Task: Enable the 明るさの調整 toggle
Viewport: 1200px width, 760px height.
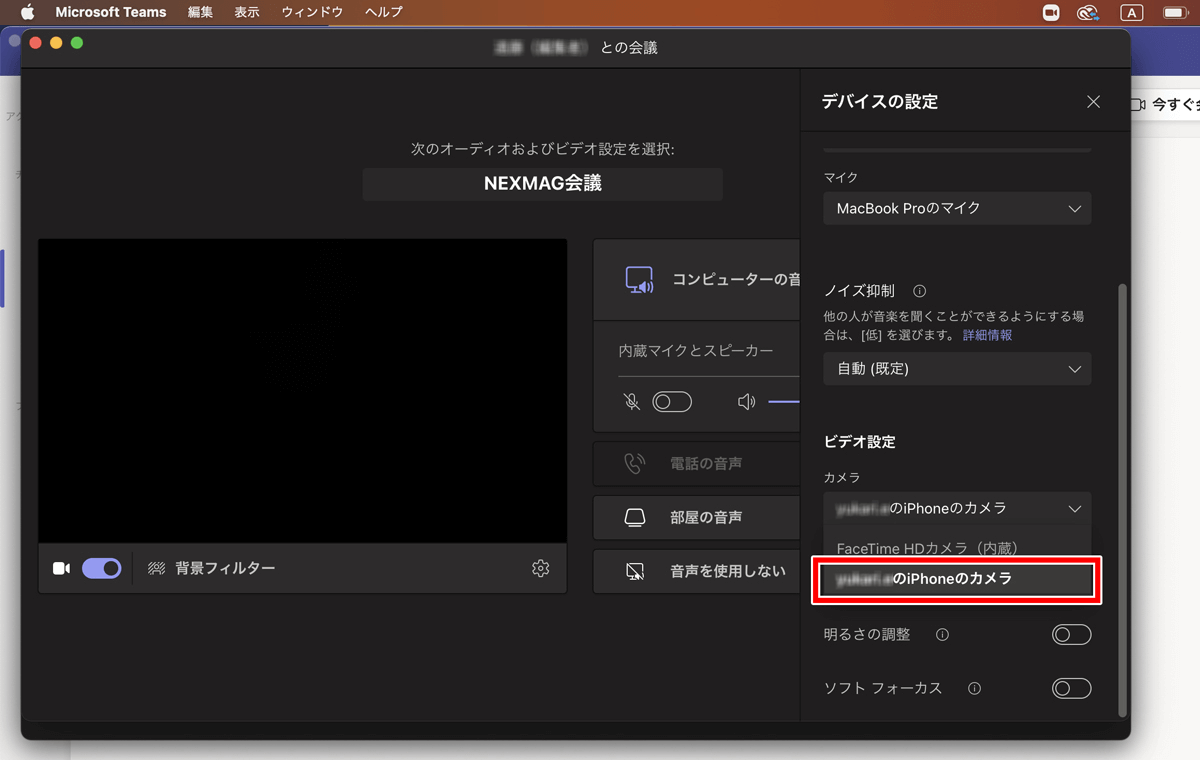Action: click(1071, 635)
